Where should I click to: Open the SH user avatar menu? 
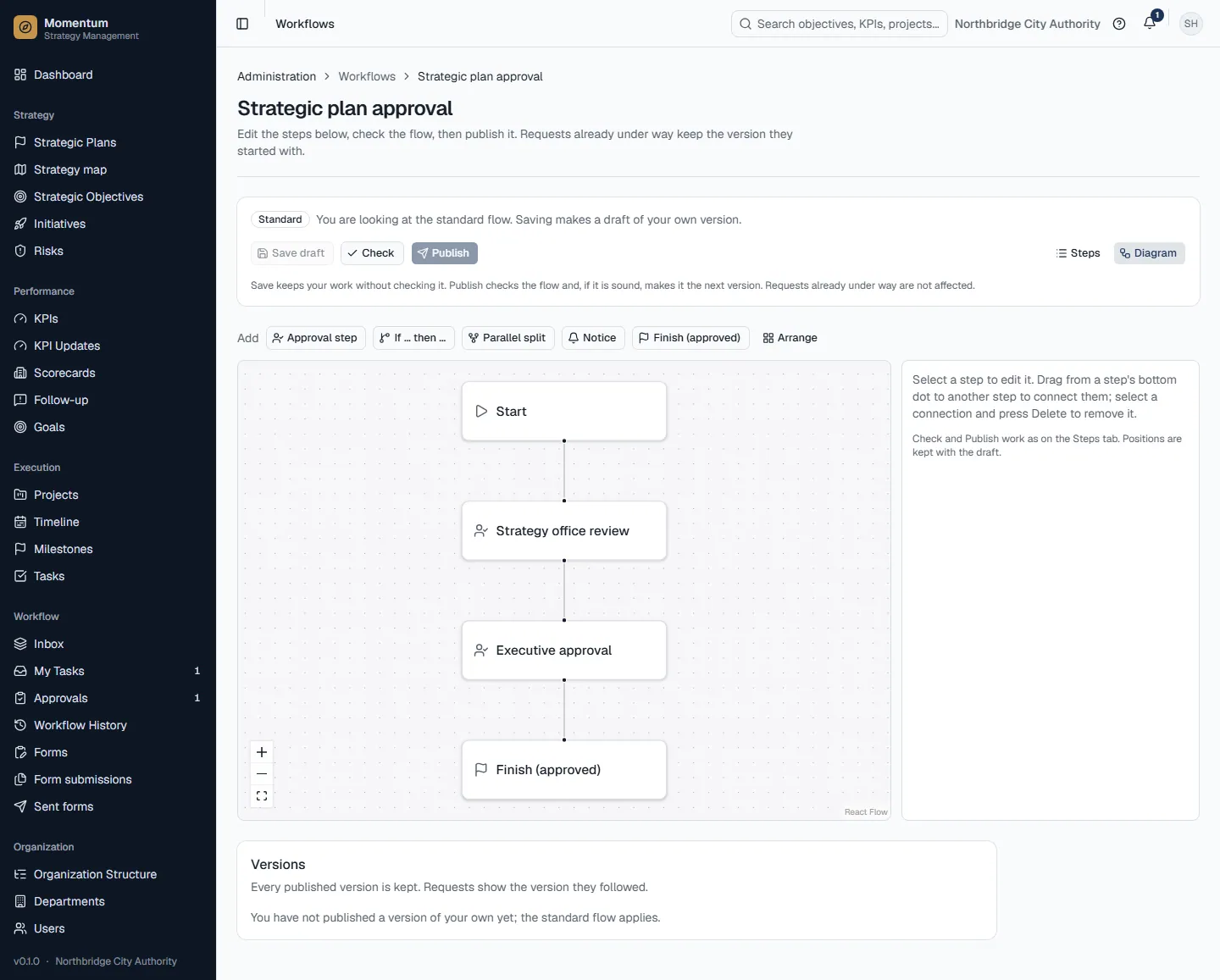[1191, 24]
